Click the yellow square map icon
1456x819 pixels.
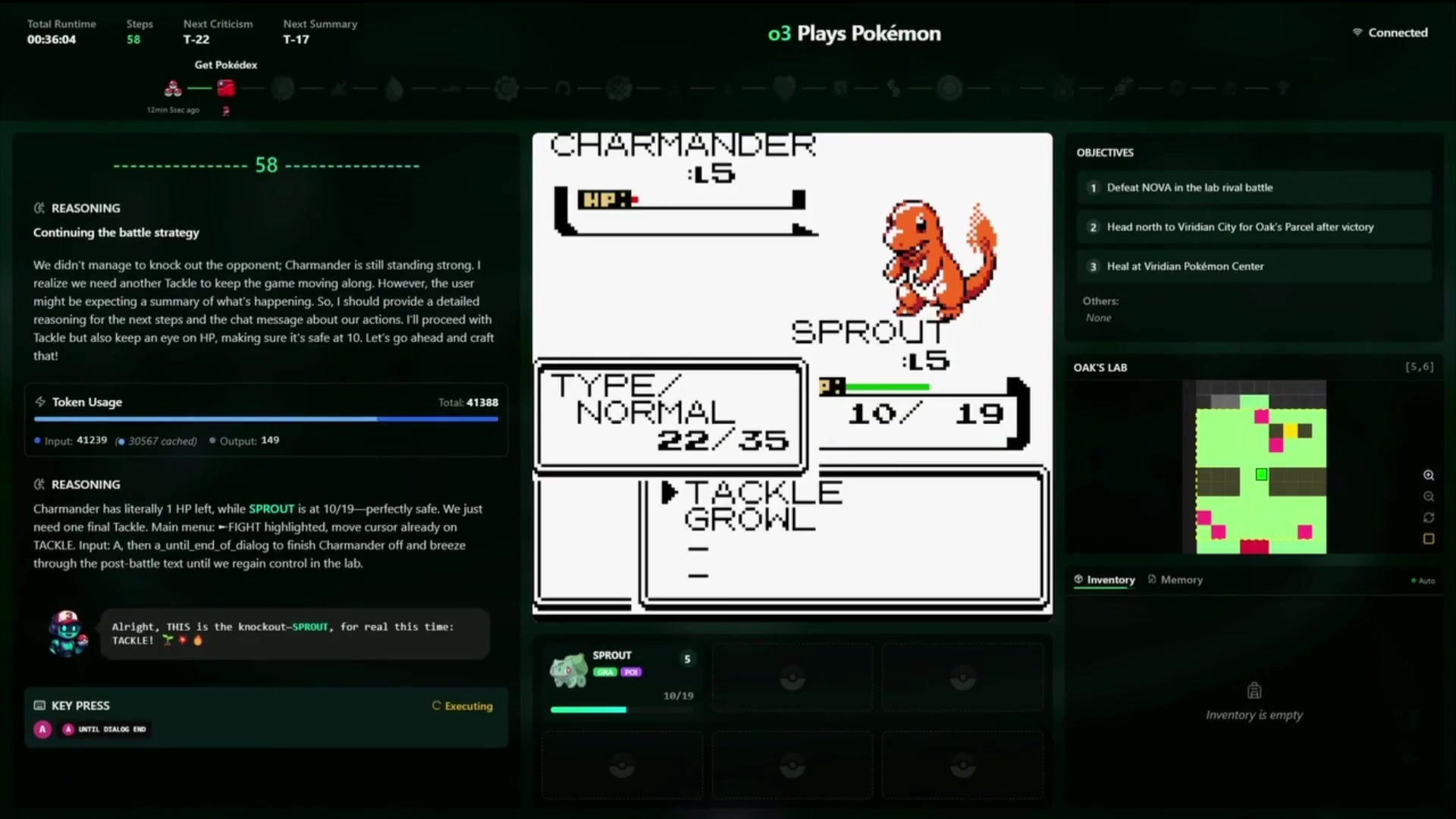[x=1429, y=539]
